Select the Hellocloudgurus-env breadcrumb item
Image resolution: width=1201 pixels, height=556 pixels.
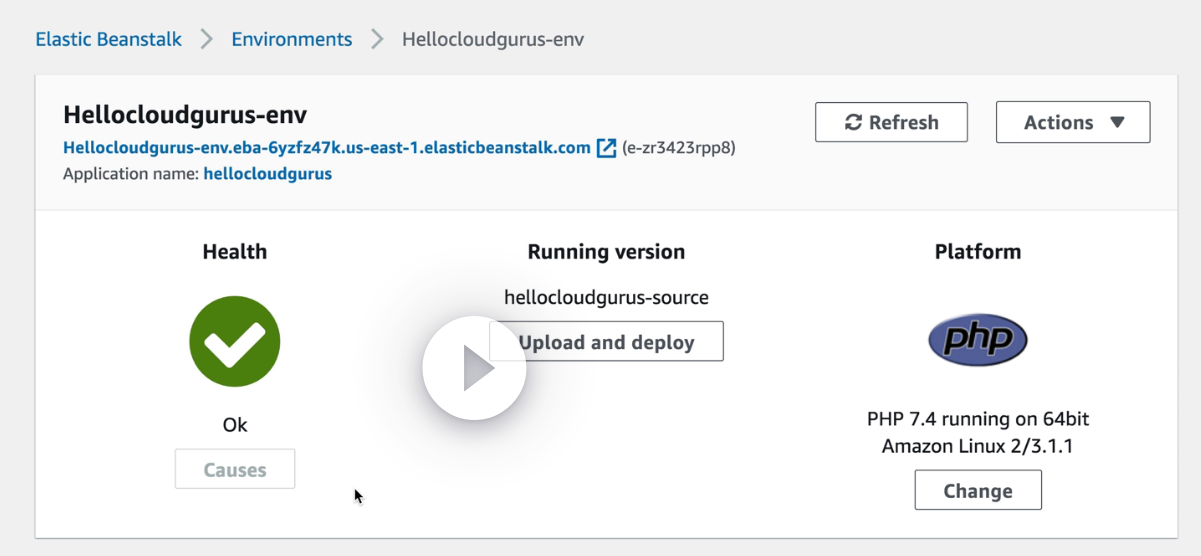coord(493,40)
